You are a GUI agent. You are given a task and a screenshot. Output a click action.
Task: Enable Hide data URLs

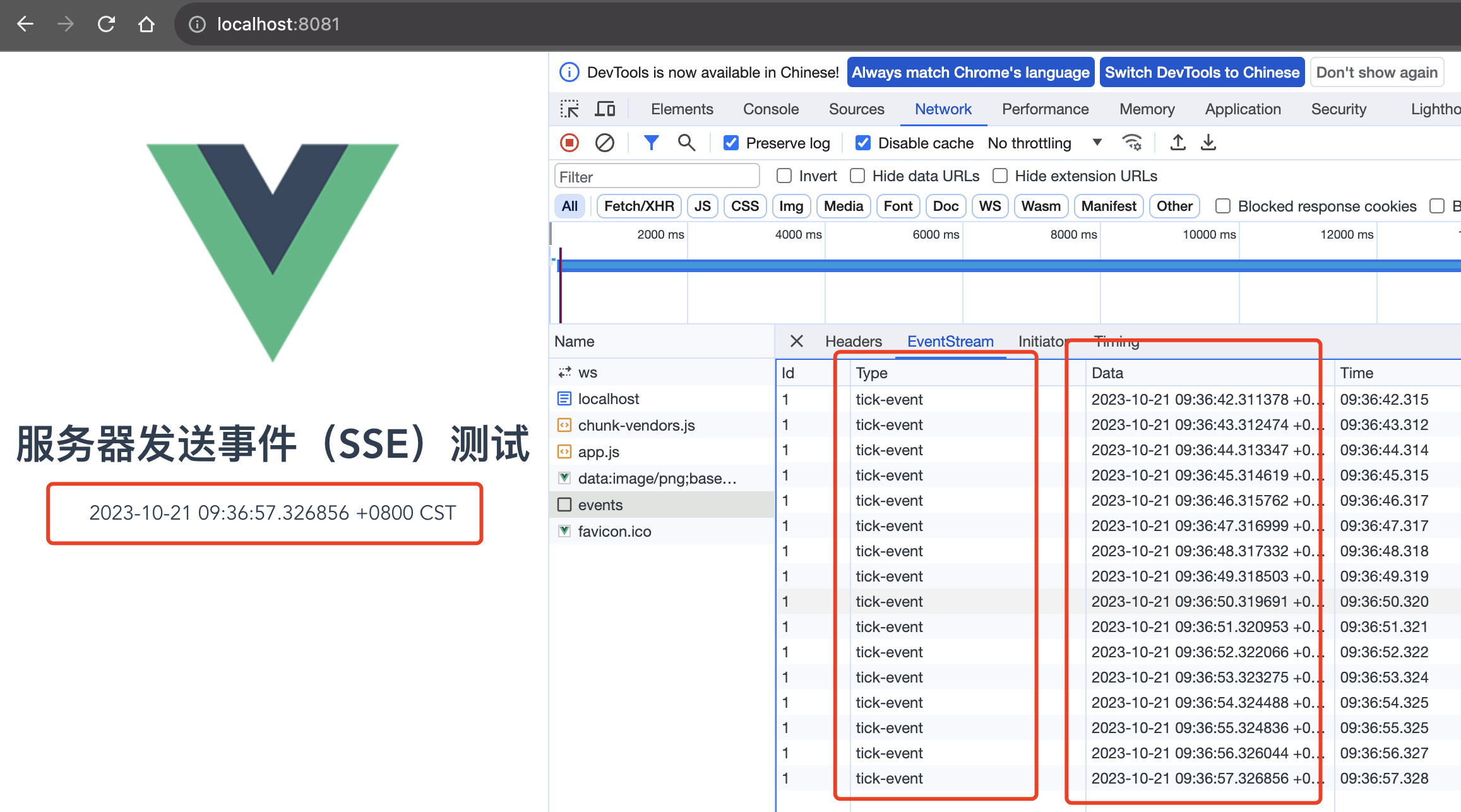coord(857,176)
